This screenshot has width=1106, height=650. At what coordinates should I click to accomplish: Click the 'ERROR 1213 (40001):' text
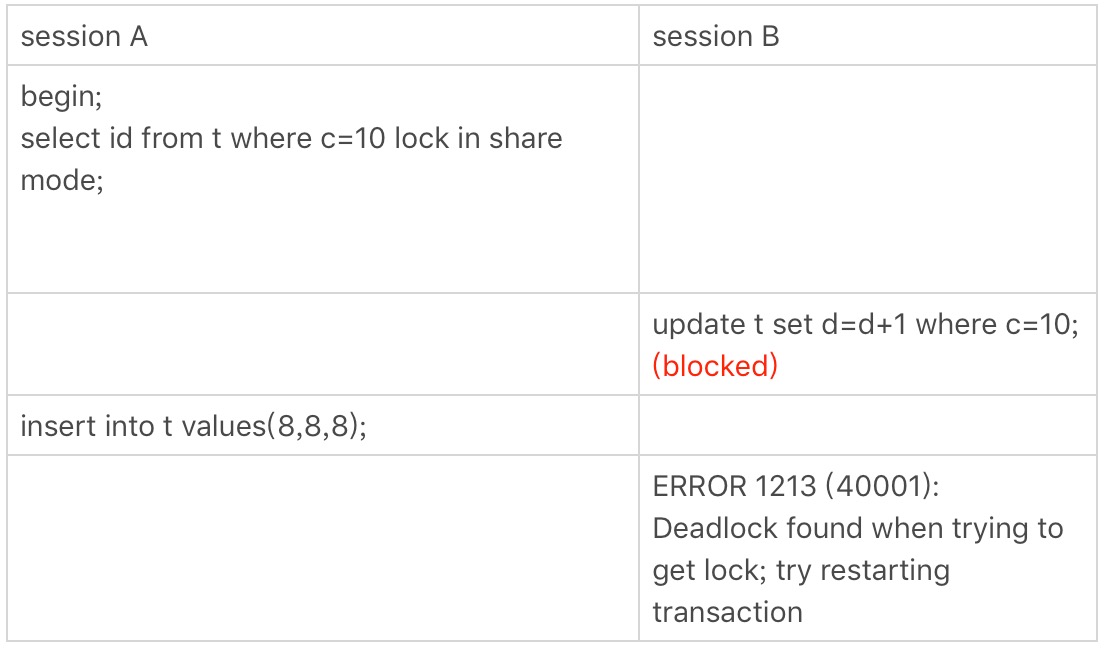[x=796, y=486]
